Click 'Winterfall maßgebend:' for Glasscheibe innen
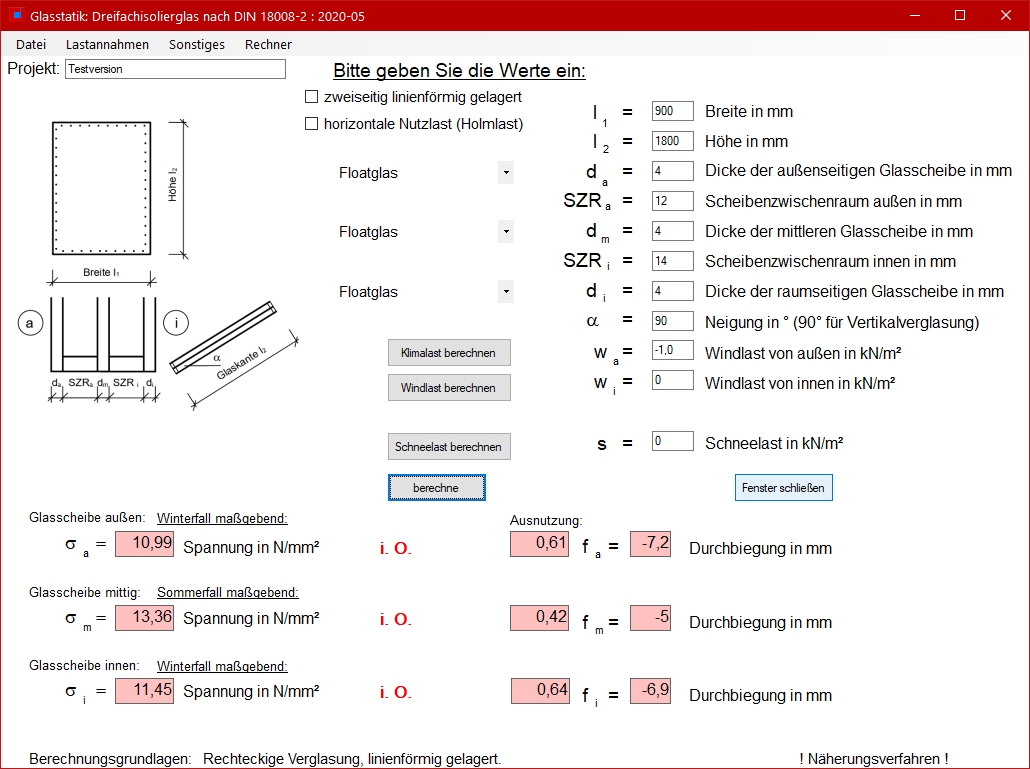1030x769 pixels. click(x=222, y=666)
